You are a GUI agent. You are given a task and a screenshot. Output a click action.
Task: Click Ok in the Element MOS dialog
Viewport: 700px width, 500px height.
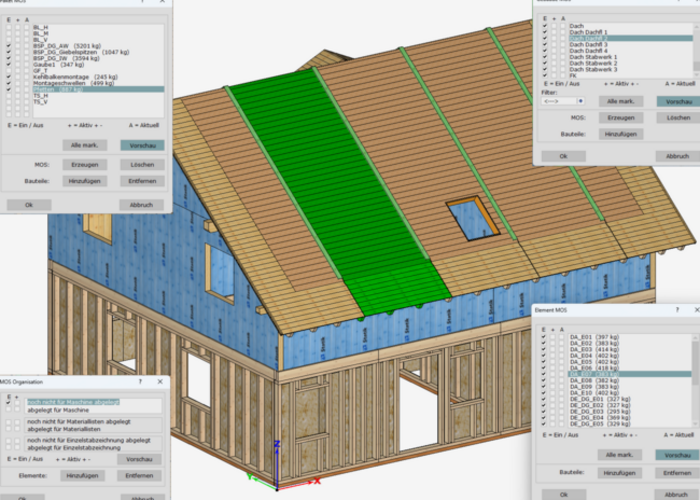(564, 495)
